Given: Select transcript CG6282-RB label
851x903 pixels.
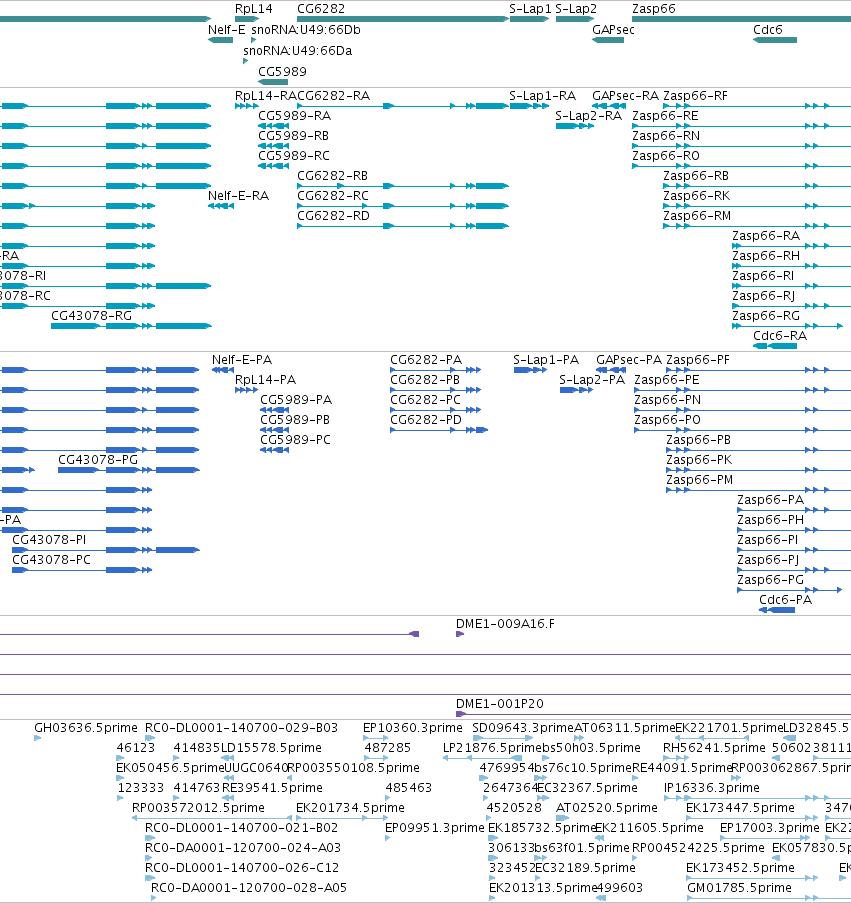Looking at the screenshot, I should (332, 176).
